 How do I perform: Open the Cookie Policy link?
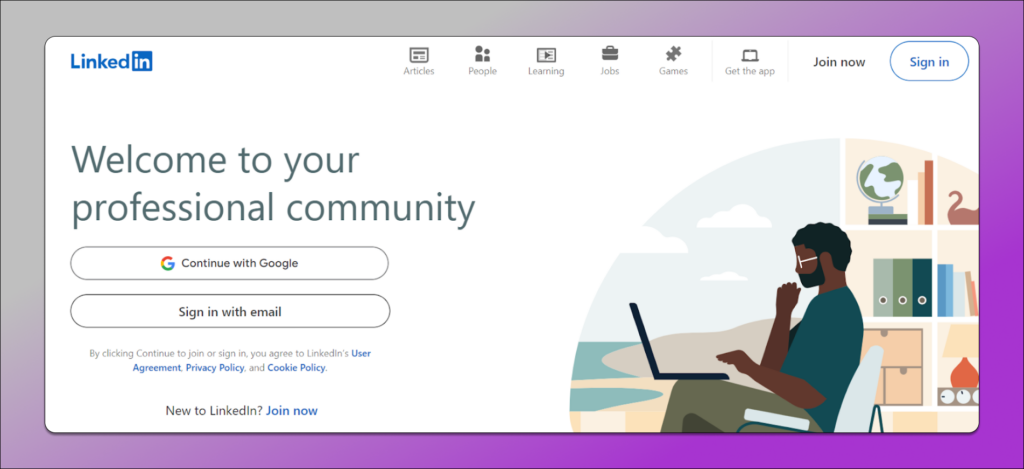coord(296,368)
